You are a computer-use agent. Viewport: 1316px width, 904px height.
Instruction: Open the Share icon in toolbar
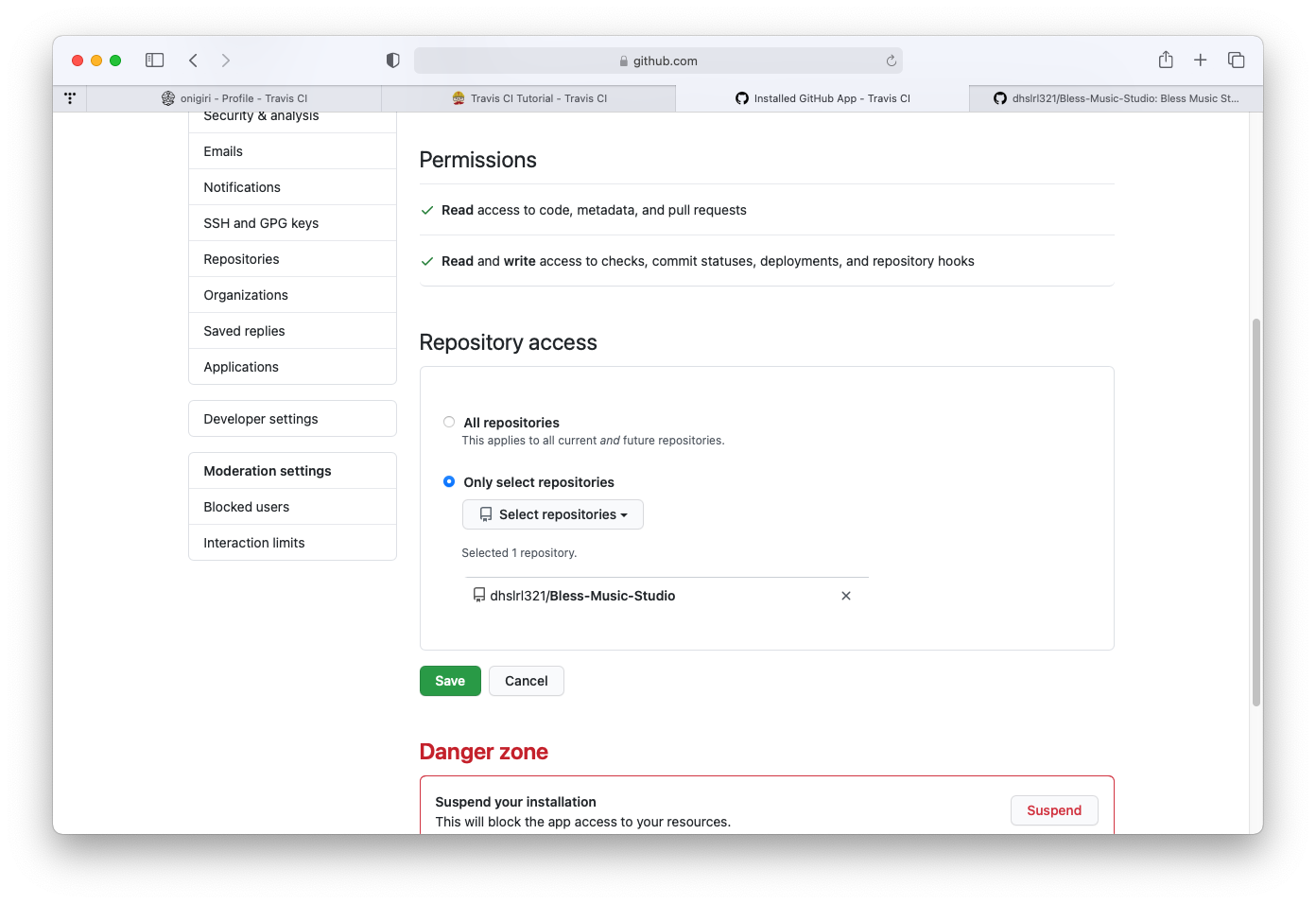point(1166,60)
